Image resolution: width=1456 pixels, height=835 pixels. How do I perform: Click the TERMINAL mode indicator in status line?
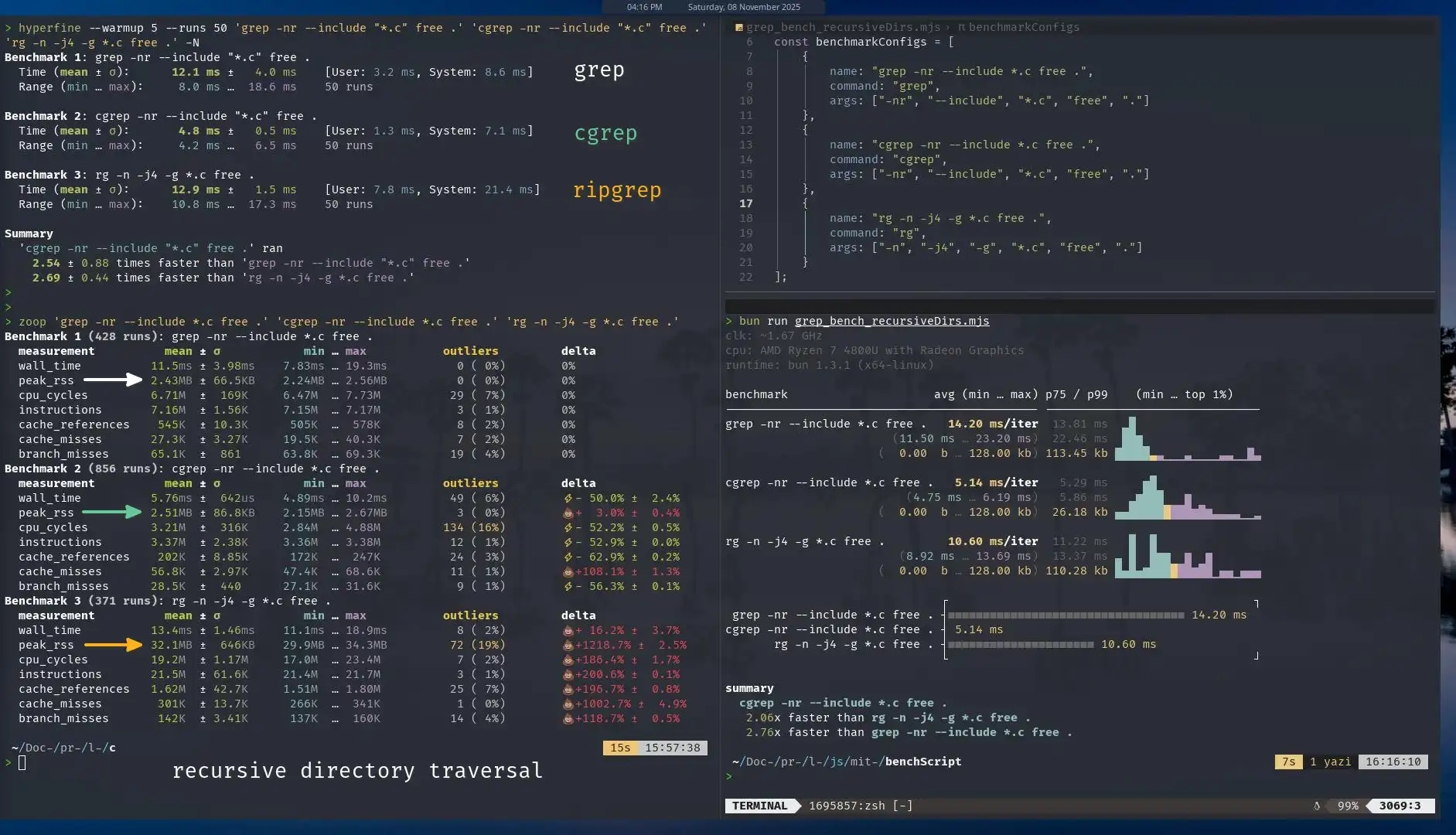point(759,806)
